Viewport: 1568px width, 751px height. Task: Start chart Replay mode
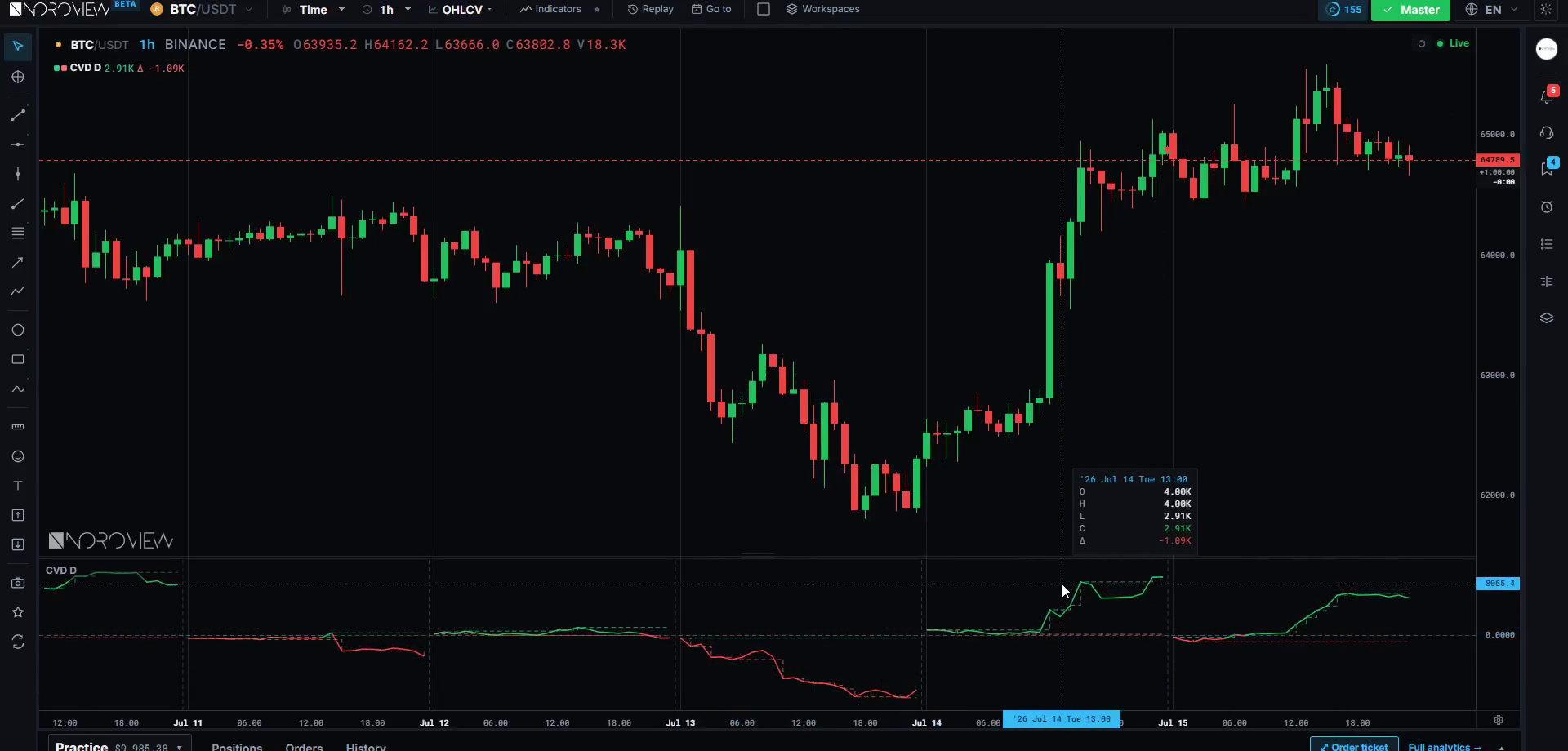click(x=650, y=9)
